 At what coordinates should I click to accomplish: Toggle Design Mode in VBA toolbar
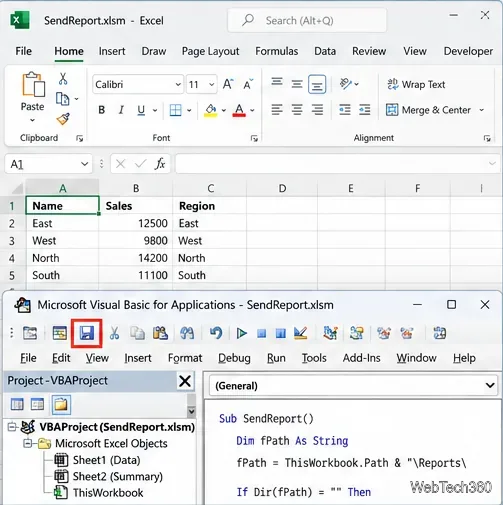click(301, 333)
